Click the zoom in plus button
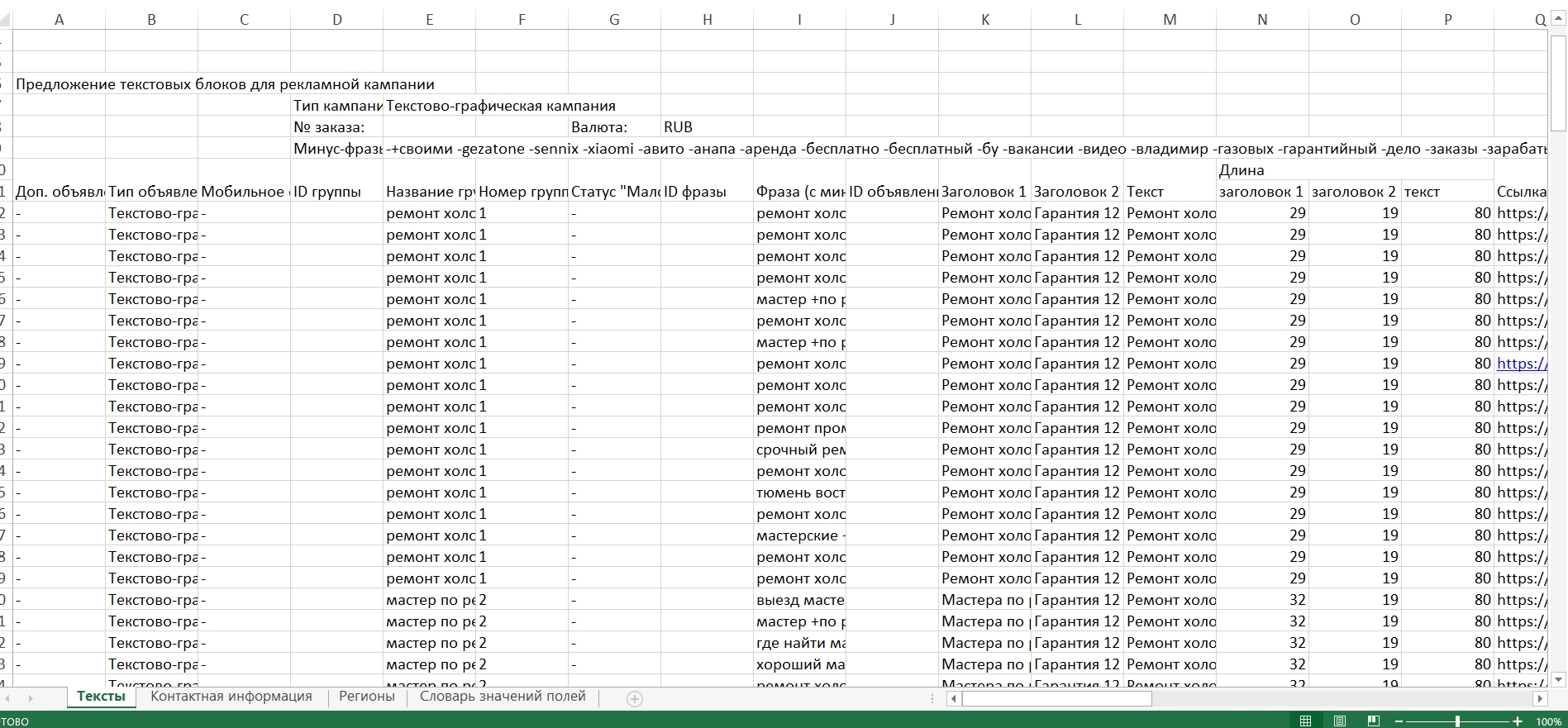Viewport: 1568px width, 728px height. coord(1518,721)
